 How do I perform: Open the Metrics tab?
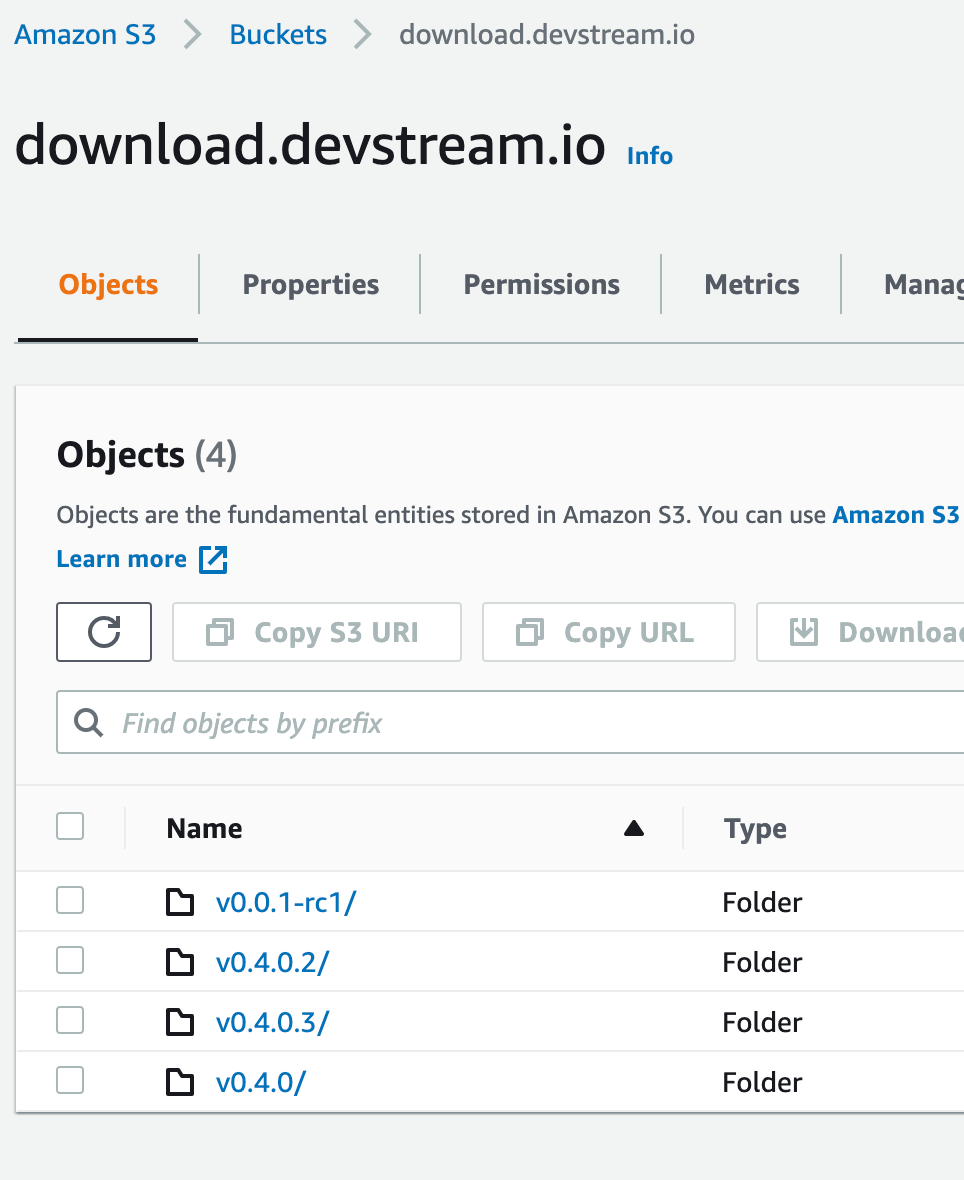click(751, 284)
